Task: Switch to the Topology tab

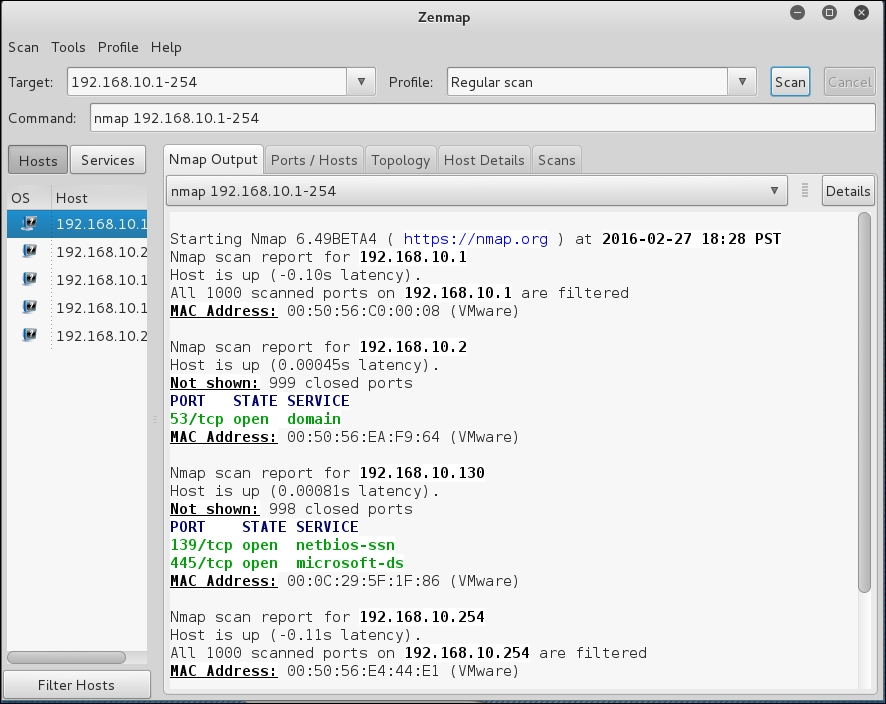Action: [x=400, y=160]
